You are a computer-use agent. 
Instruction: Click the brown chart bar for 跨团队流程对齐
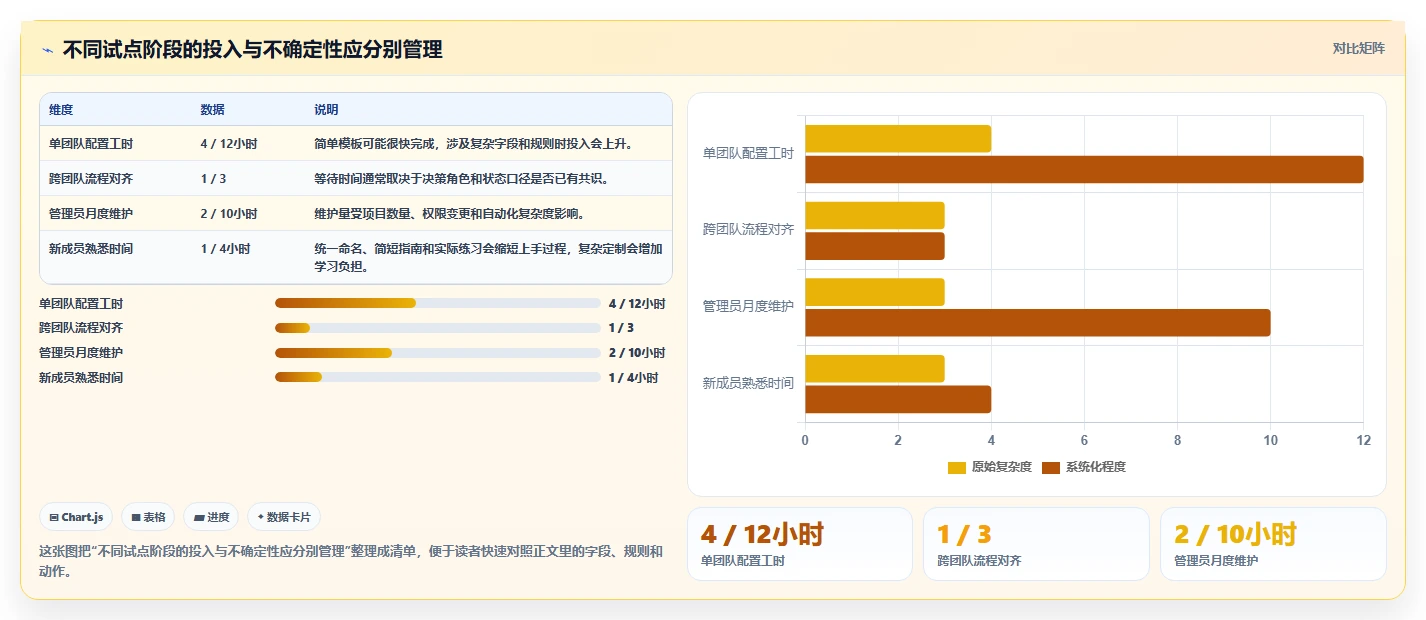(875, 246)
